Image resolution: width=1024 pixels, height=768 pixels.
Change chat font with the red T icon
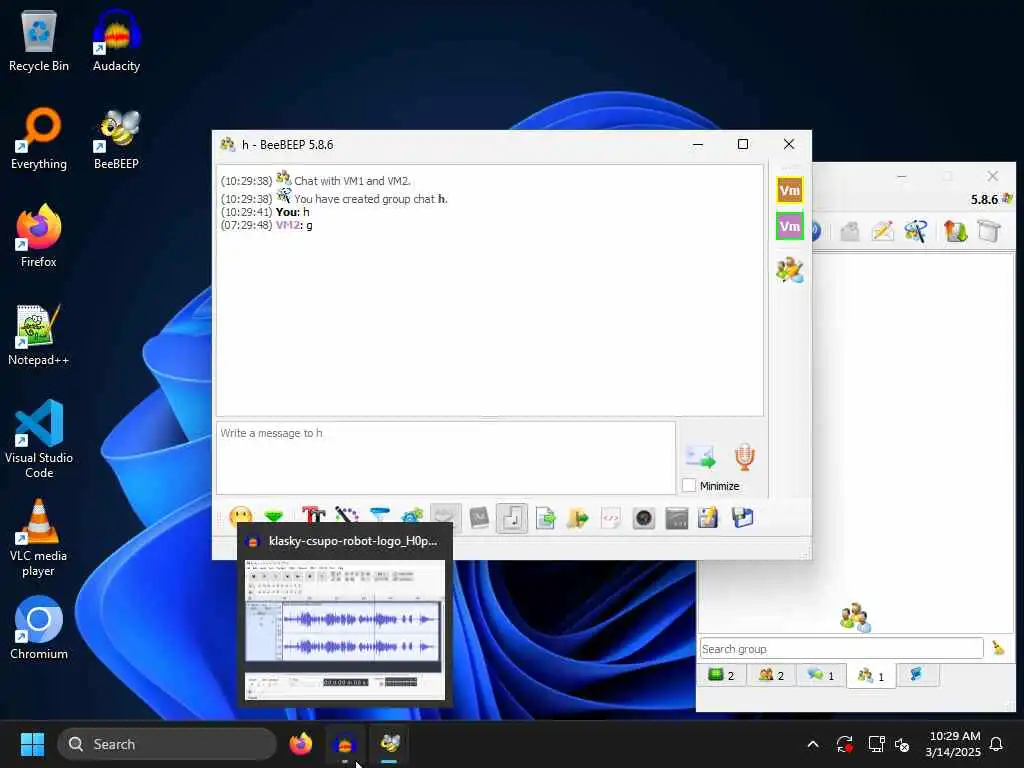point(313,515)
